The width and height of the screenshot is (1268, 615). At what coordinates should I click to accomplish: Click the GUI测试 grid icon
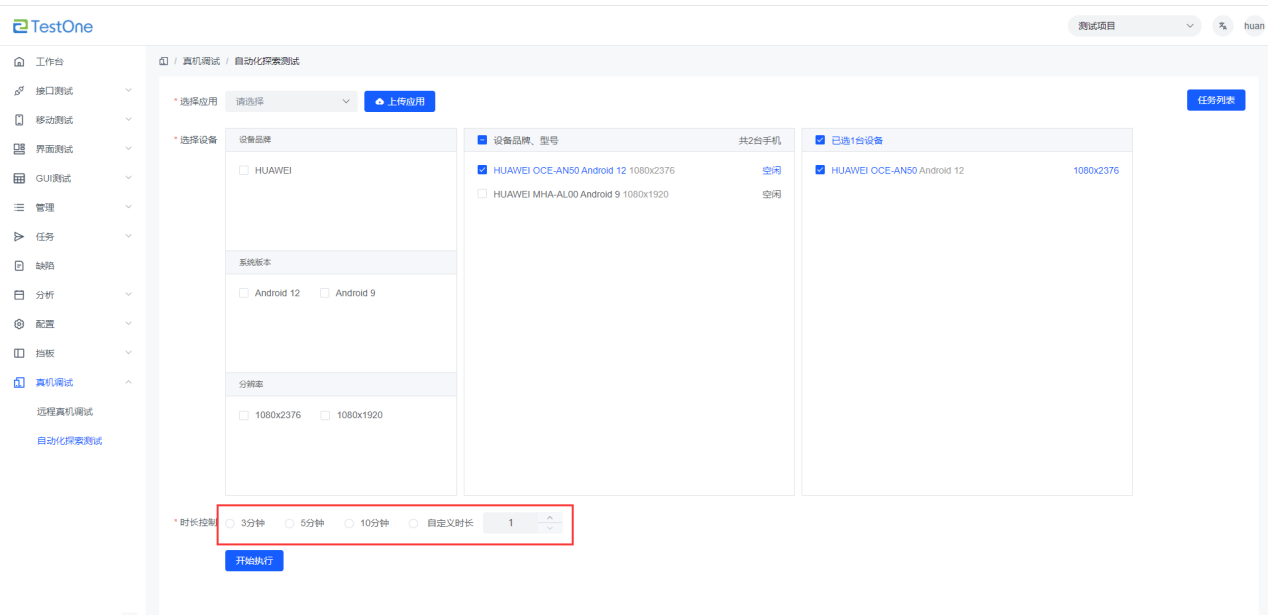pos(19,178)
